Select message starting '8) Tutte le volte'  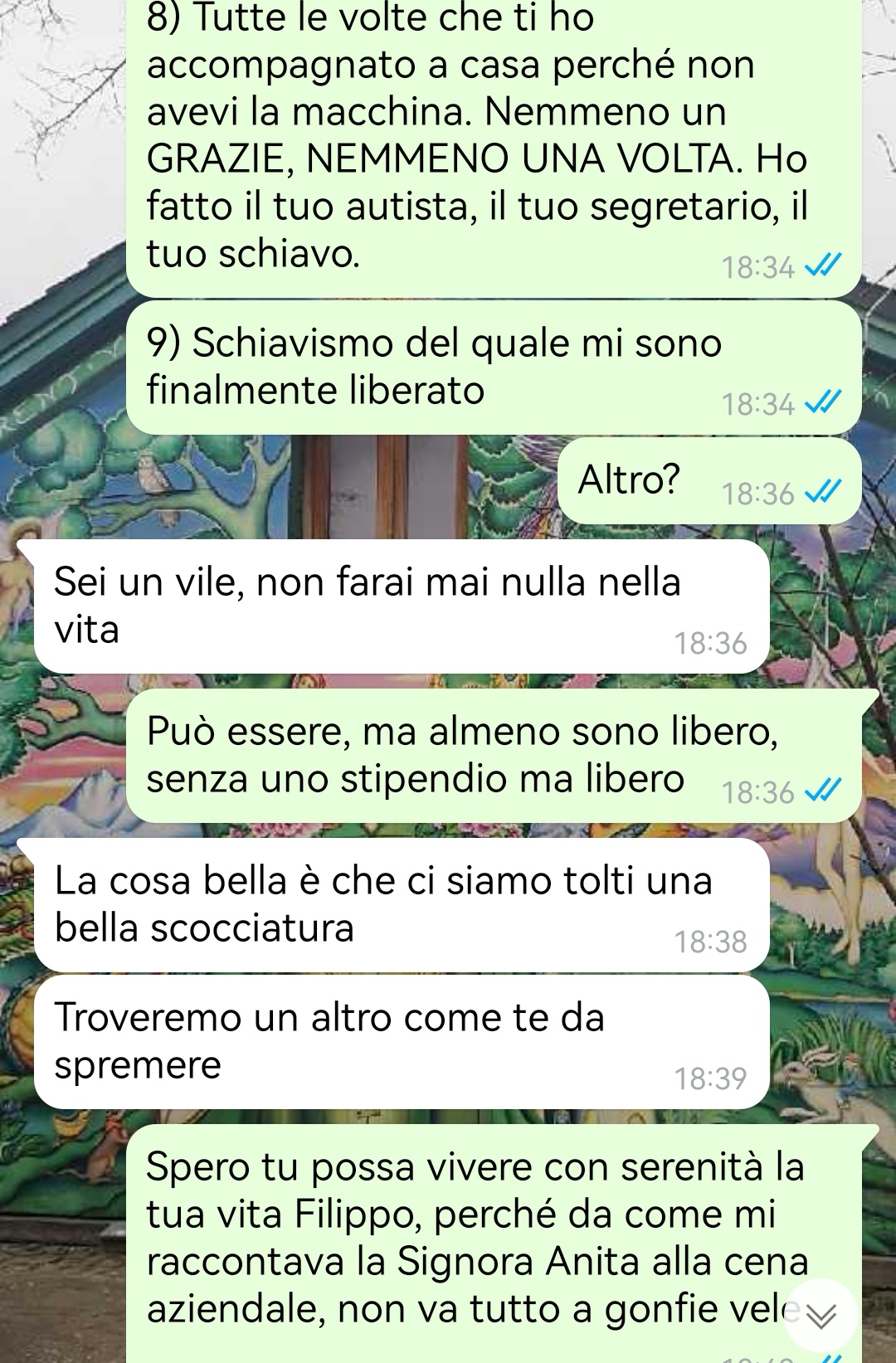(494, 148)
